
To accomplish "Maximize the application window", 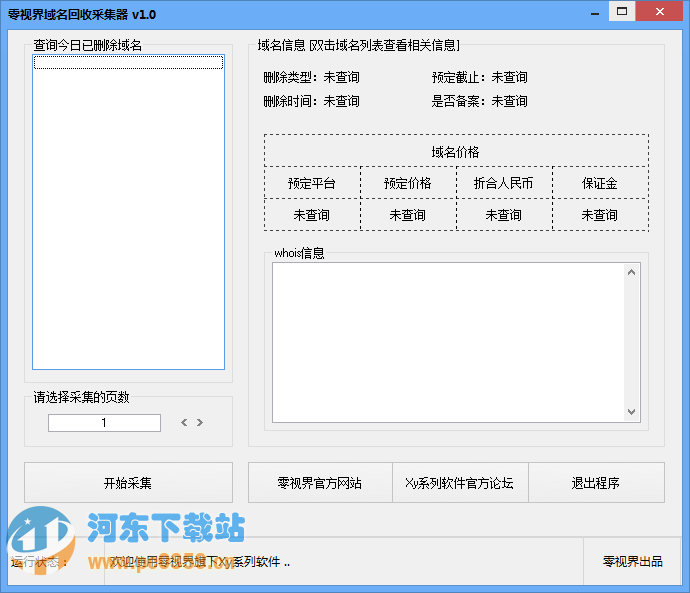I will pos(622,11).
